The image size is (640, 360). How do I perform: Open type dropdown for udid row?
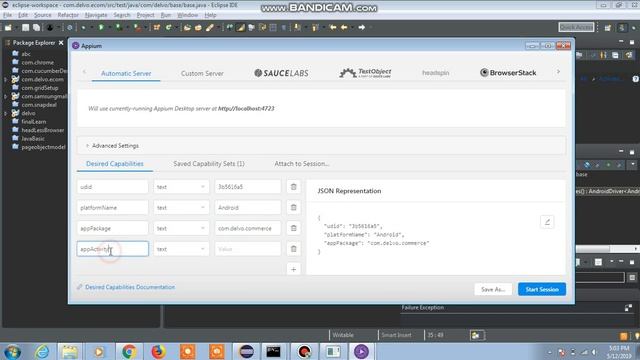pos(181,187)
